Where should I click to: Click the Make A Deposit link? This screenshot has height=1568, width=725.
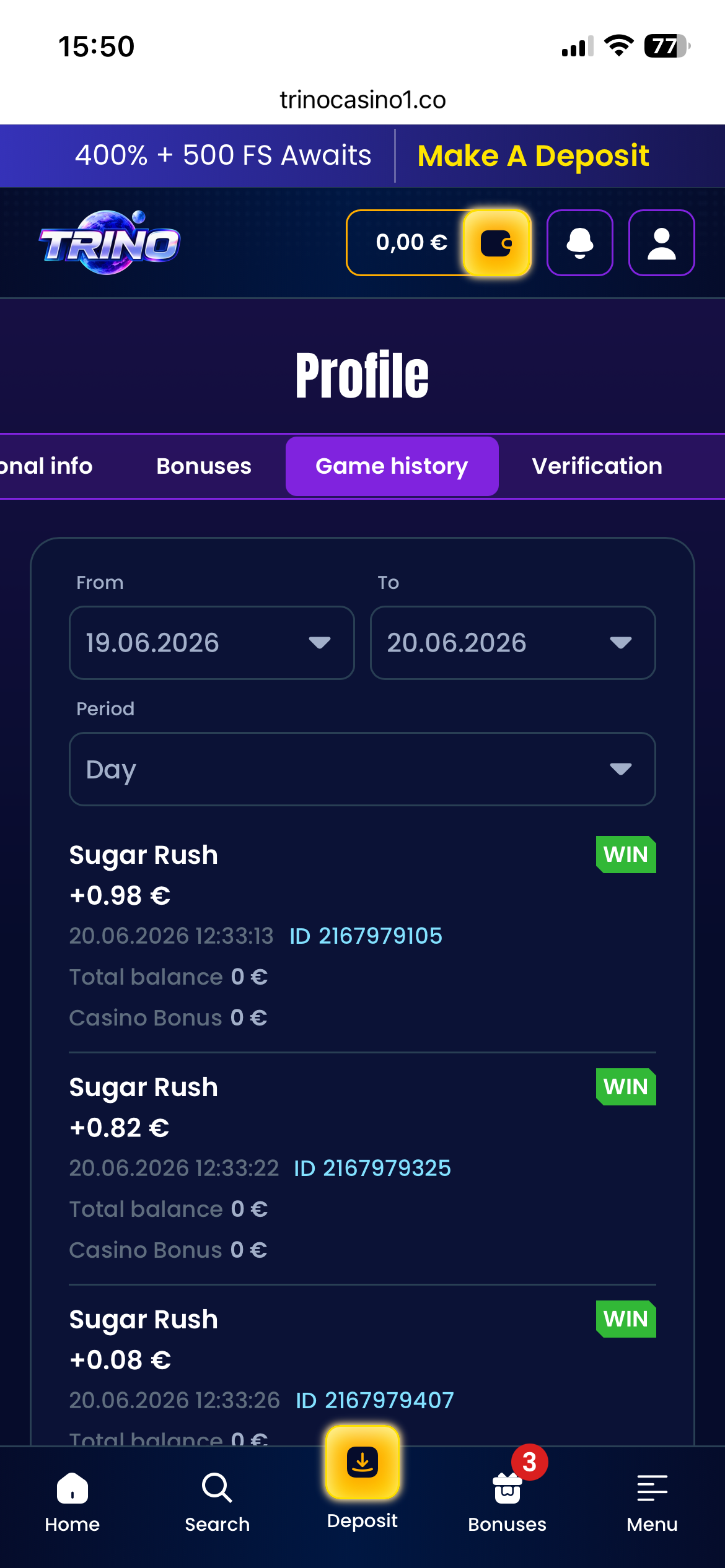[x=534, y=155]
